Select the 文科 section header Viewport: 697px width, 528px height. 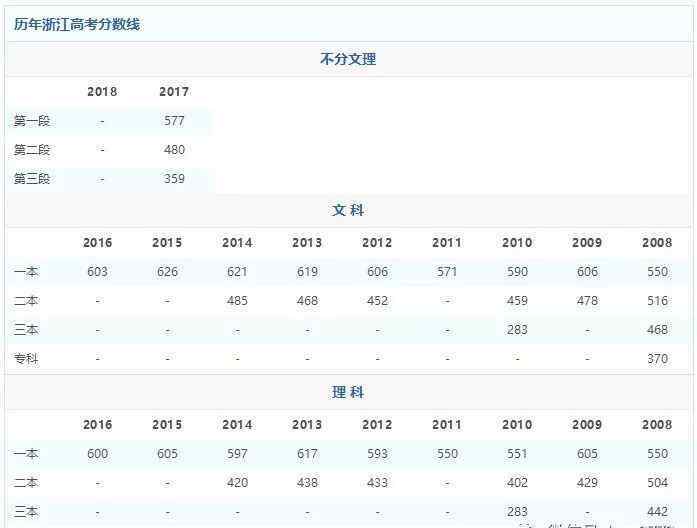pos(348,211)
